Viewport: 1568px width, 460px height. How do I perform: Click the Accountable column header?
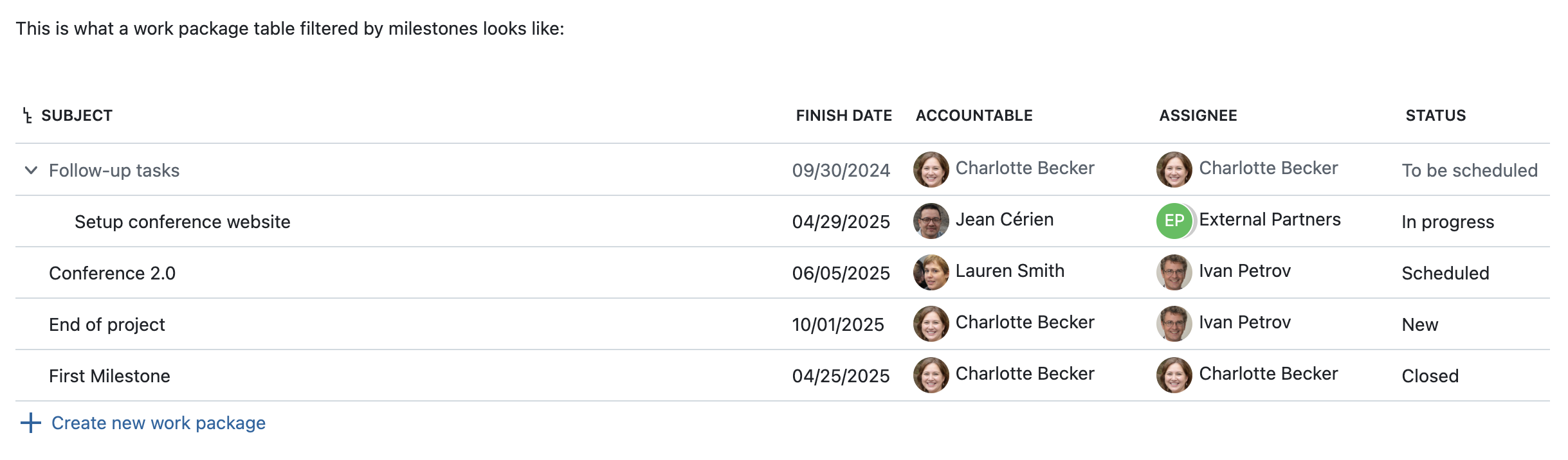[974, 116]
